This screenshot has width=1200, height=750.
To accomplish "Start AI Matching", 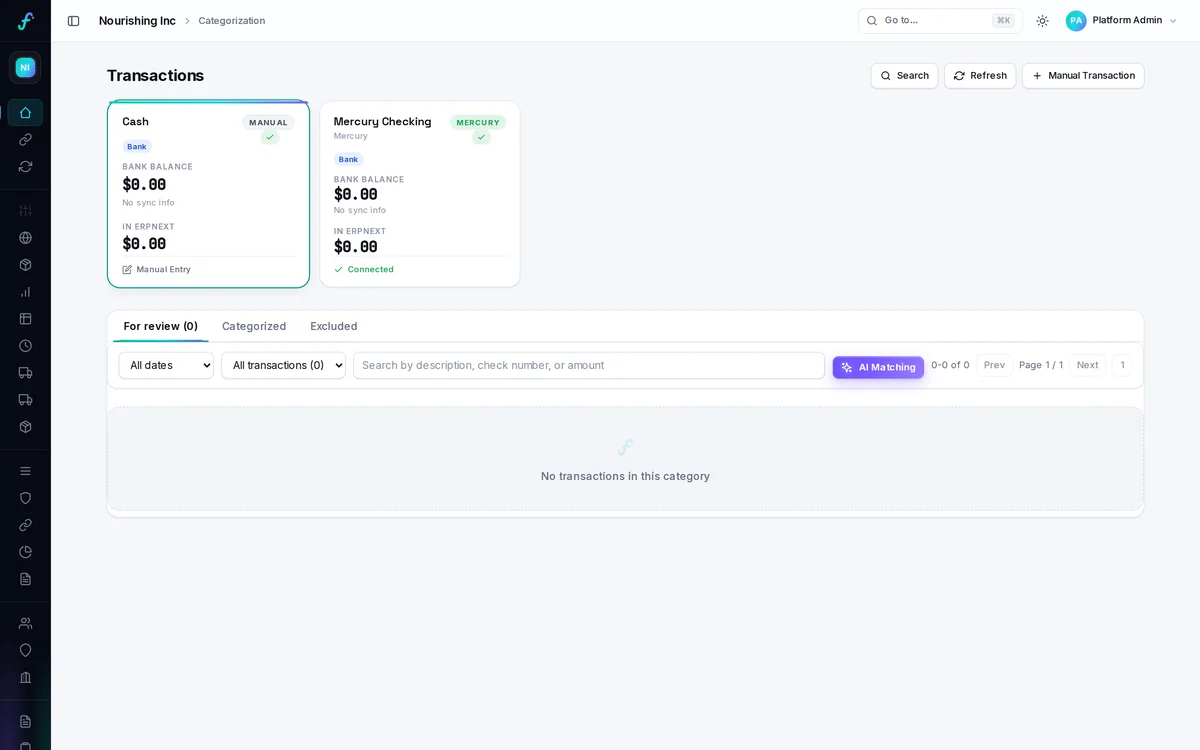I will 878,367.
